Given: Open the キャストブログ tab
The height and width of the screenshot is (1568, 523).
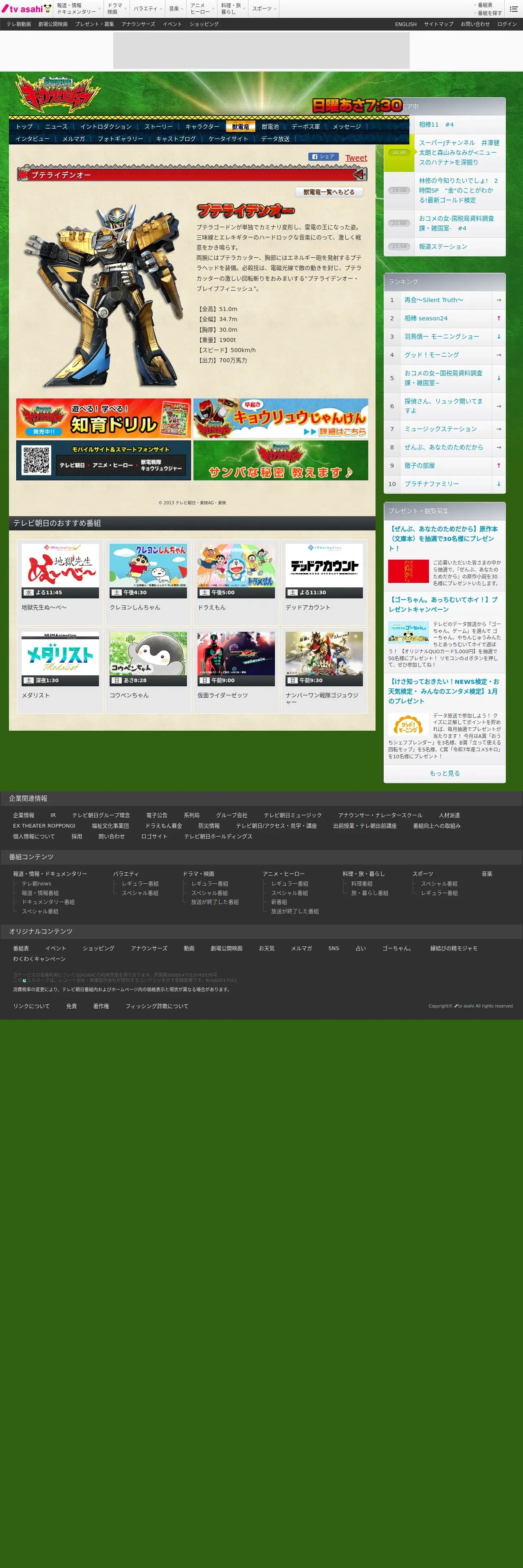Looking at the screenshot, I should point(176,139).
